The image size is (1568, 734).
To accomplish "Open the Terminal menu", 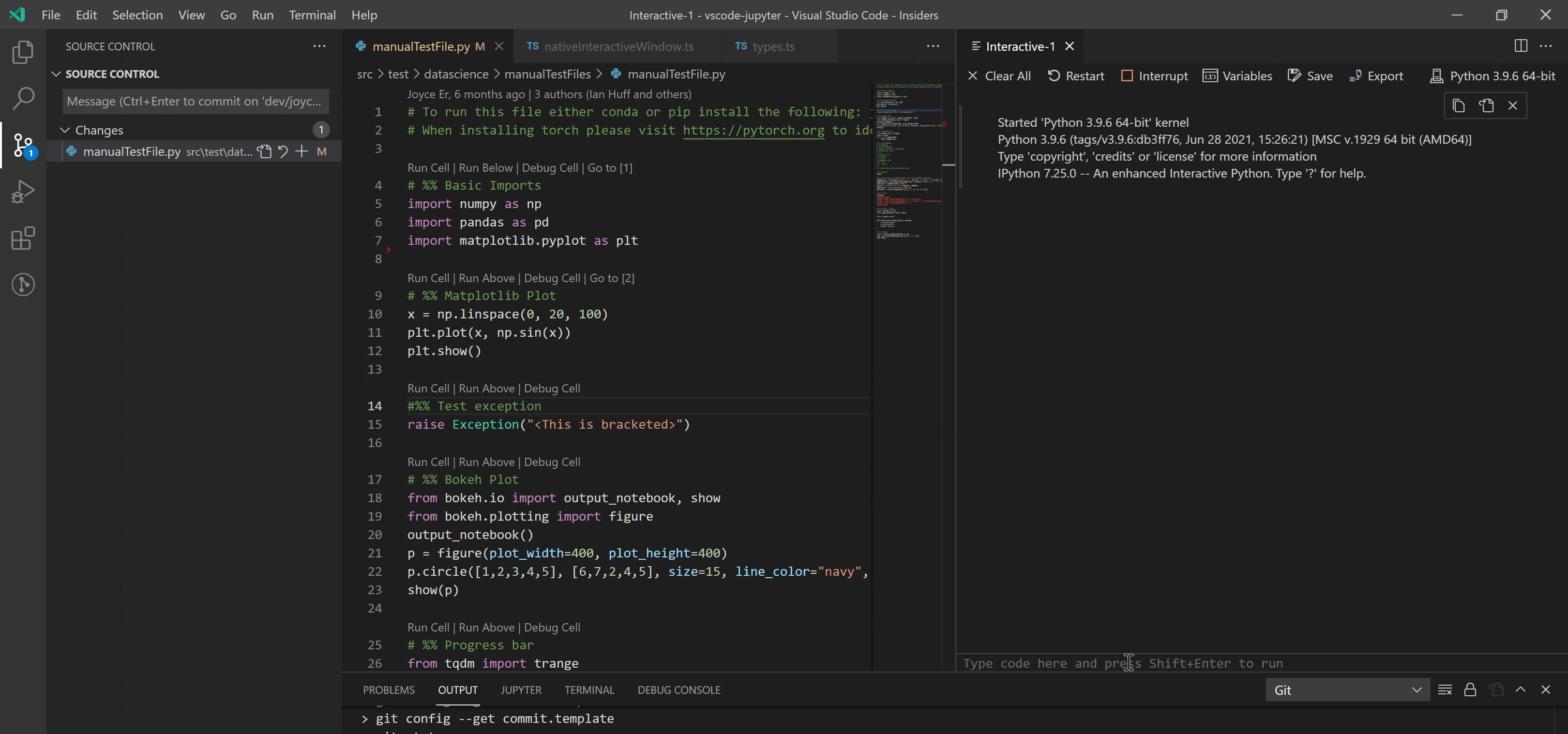I will [x=312, y=15].
